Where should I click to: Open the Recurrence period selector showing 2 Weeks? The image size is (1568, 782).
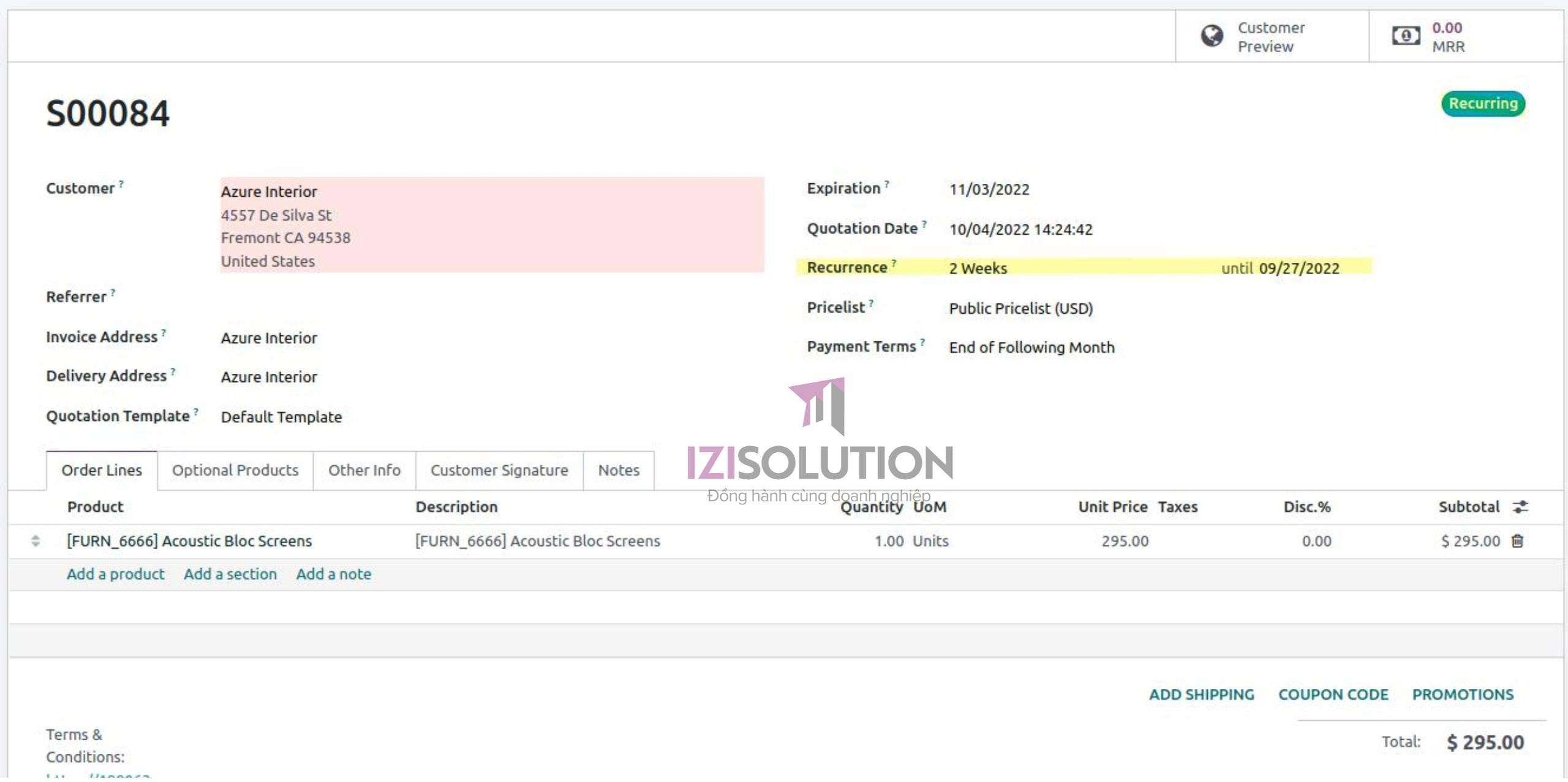pyautogui.click(x=978, y=268)
